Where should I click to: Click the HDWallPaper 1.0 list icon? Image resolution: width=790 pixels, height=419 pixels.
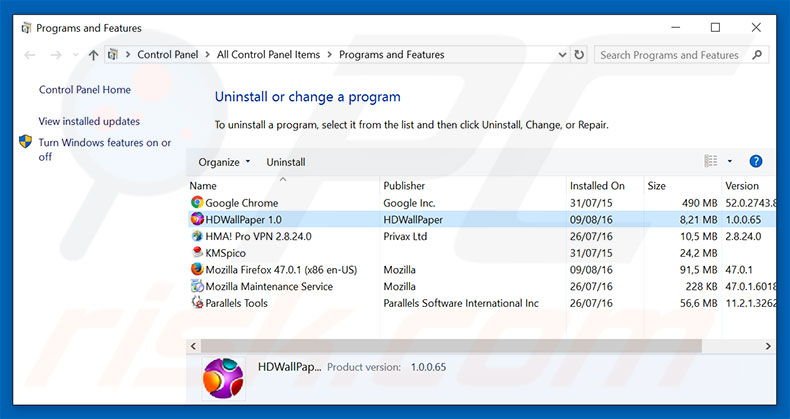click(197, 219)
